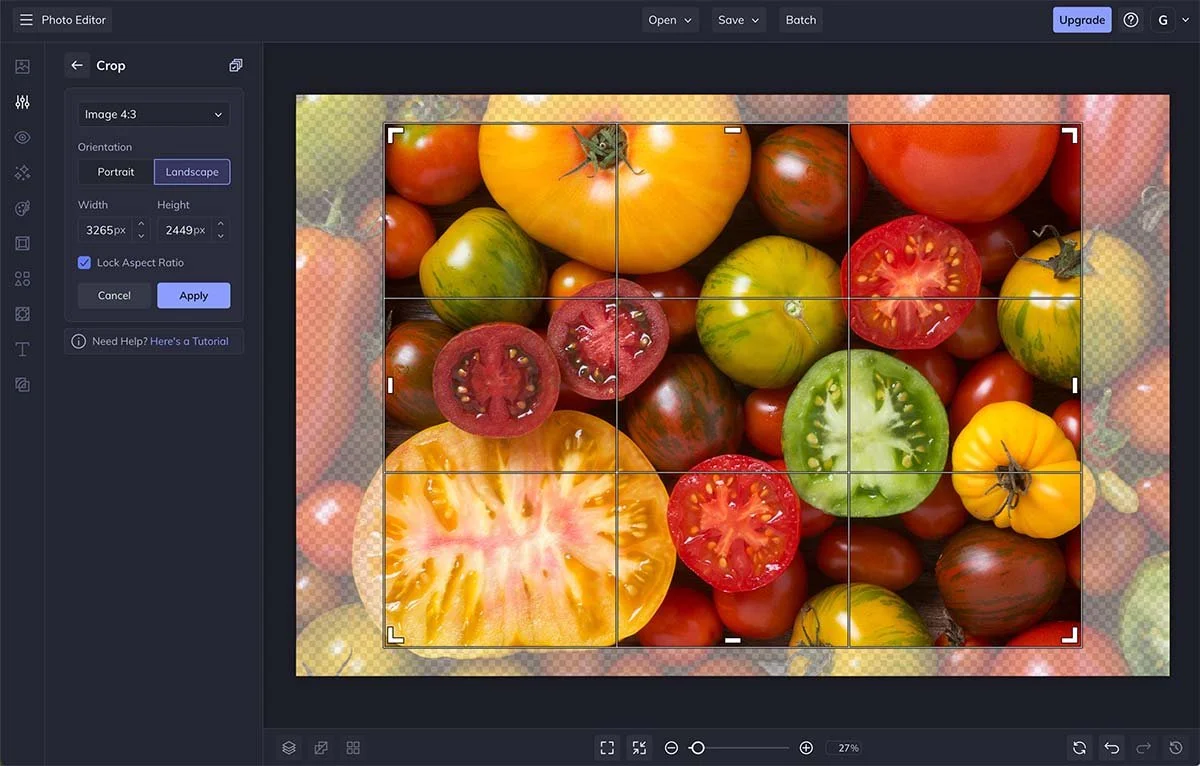
Task: Apply the current crop settings
Action: [193, 295]
